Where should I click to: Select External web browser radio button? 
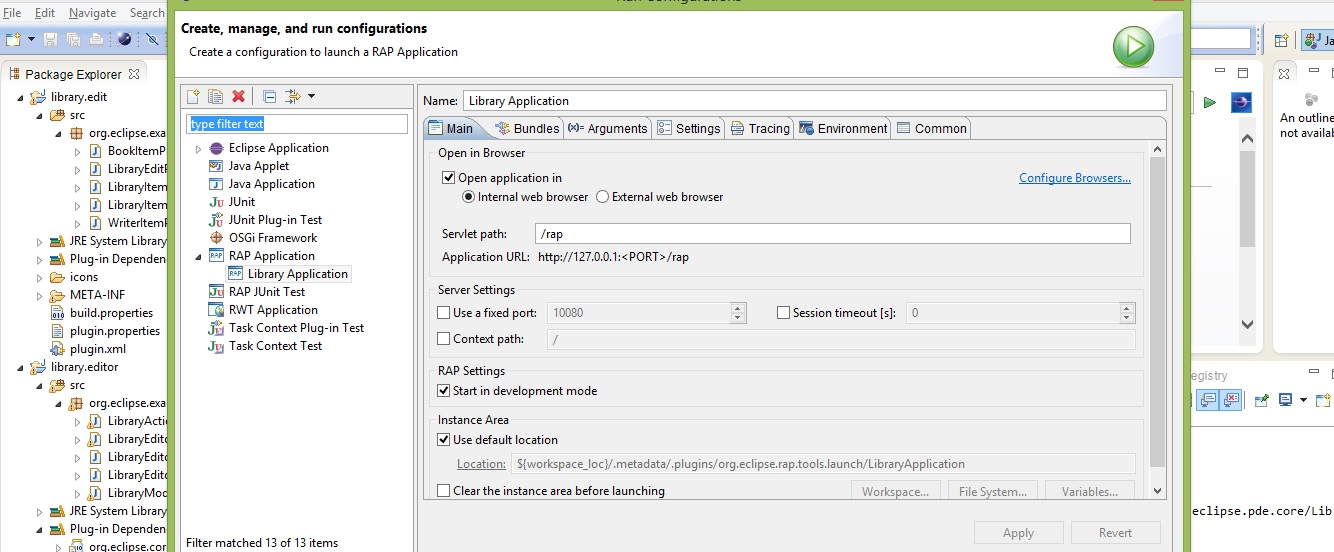click(602, 197)
